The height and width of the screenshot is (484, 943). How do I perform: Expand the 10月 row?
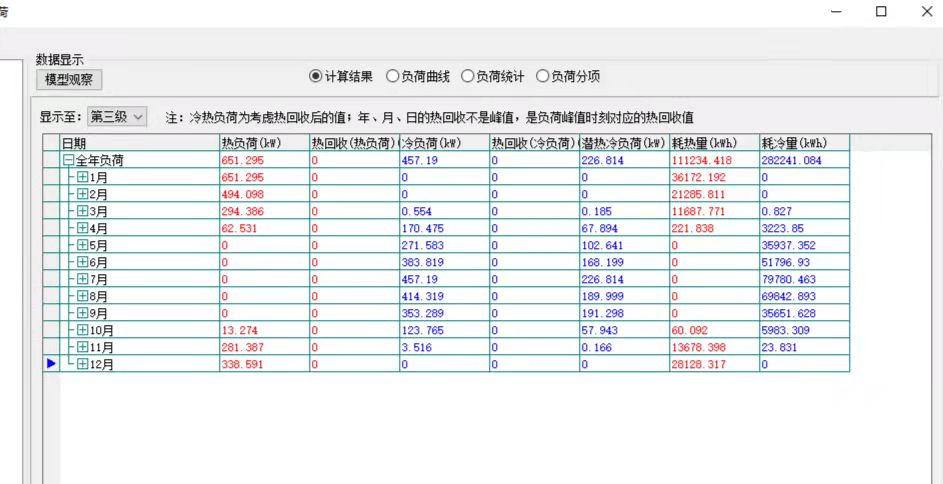(82, 330)
